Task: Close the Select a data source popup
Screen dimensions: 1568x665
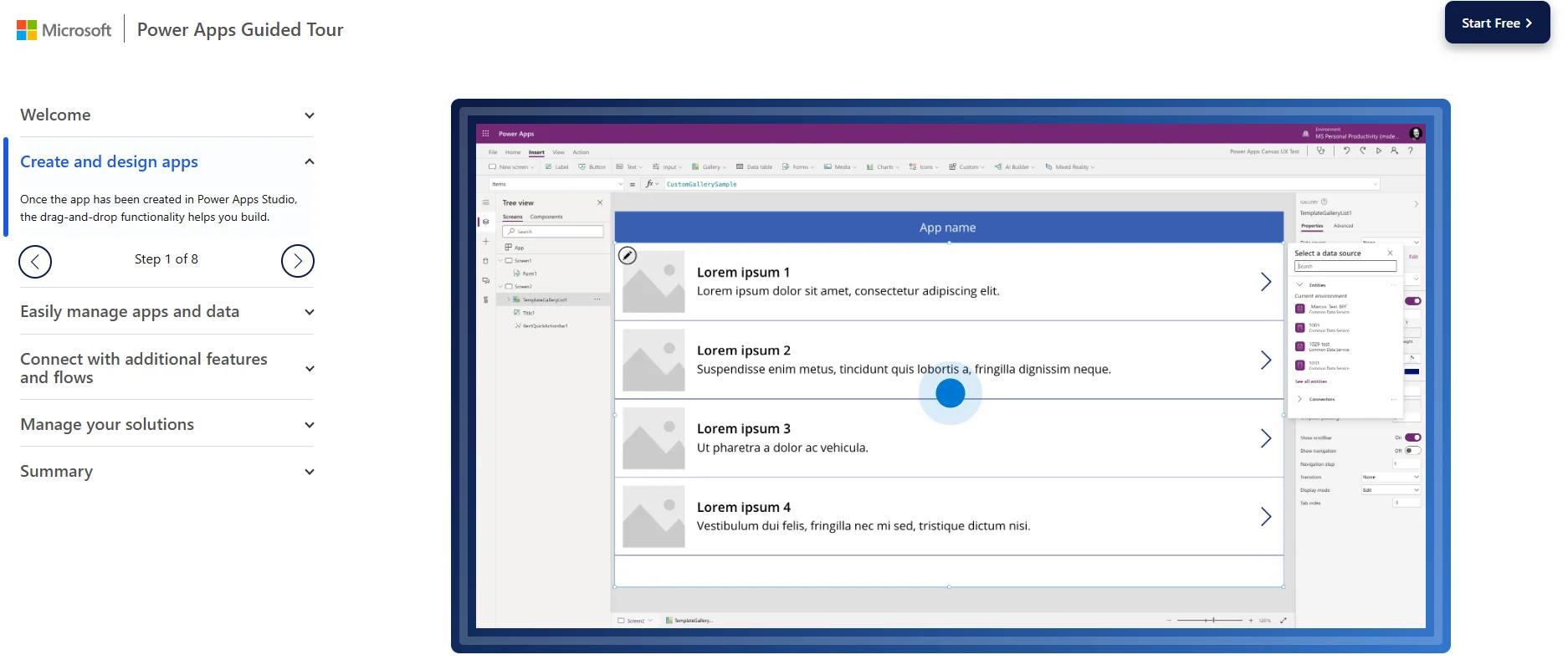Action: pos(1391,253)
